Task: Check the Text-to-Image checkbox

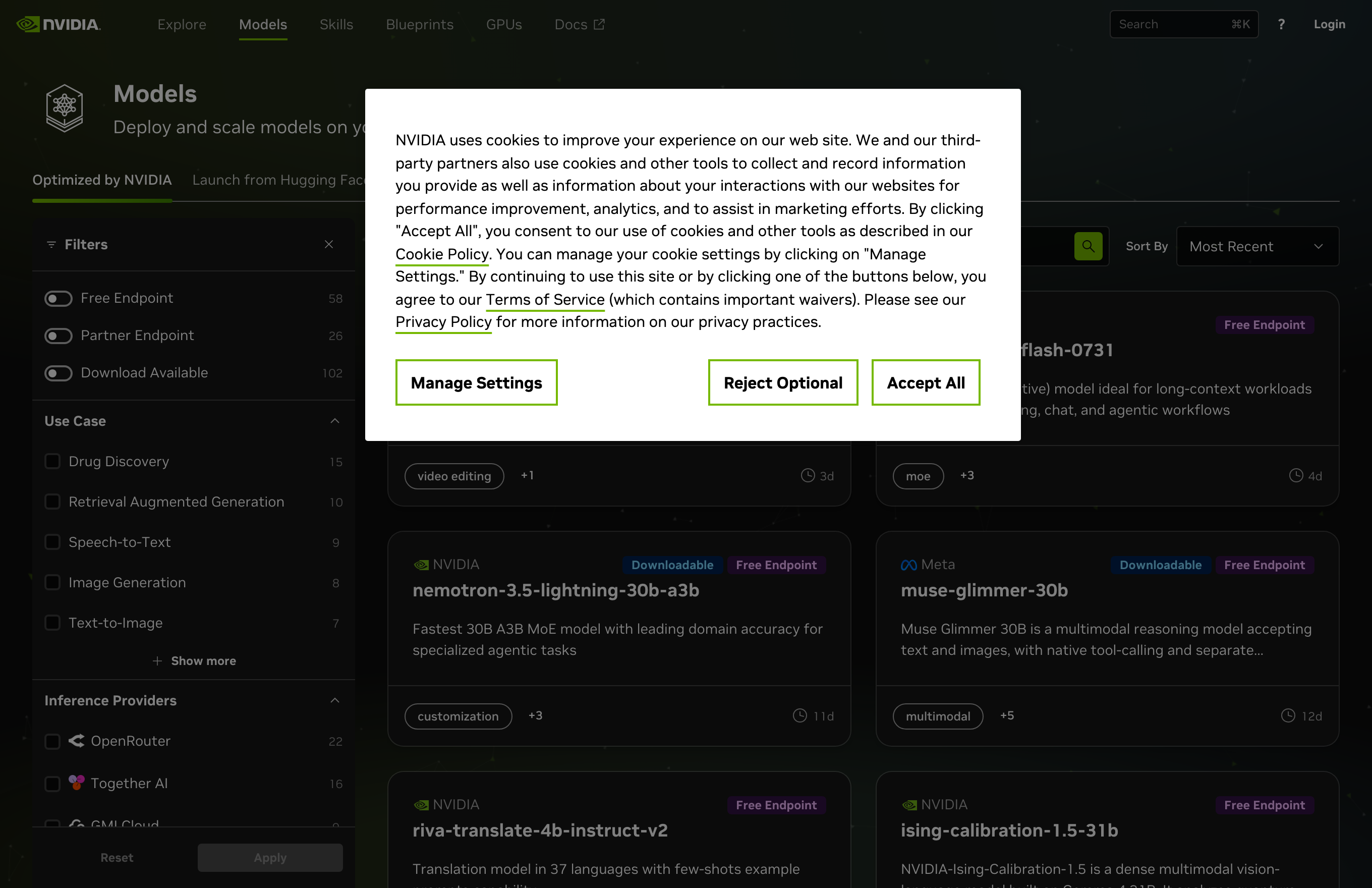Action: point(52,623)
